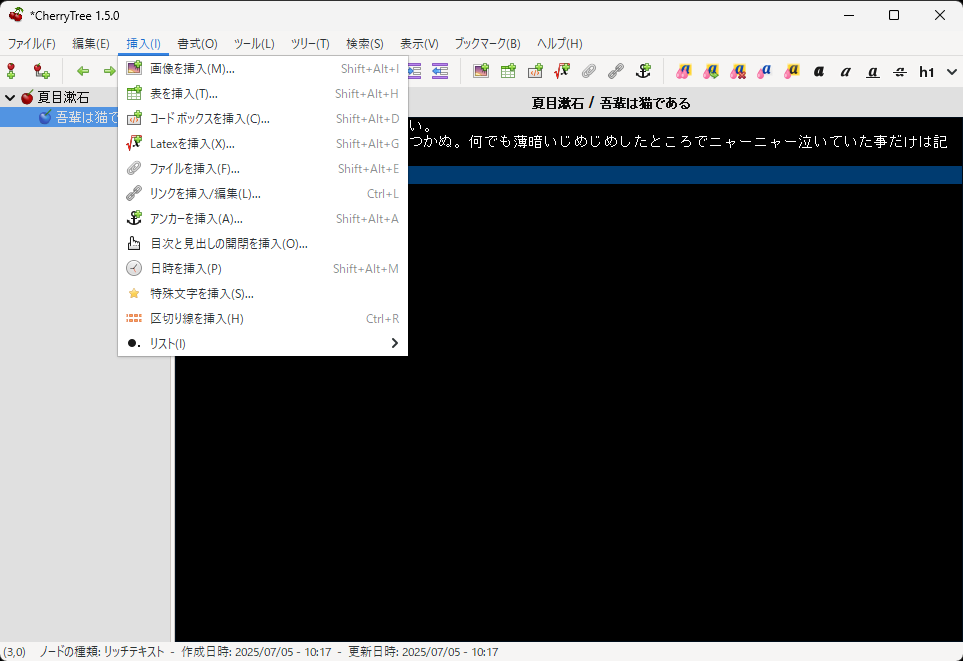Click the toolbar chain link icon

pos(616,71)
